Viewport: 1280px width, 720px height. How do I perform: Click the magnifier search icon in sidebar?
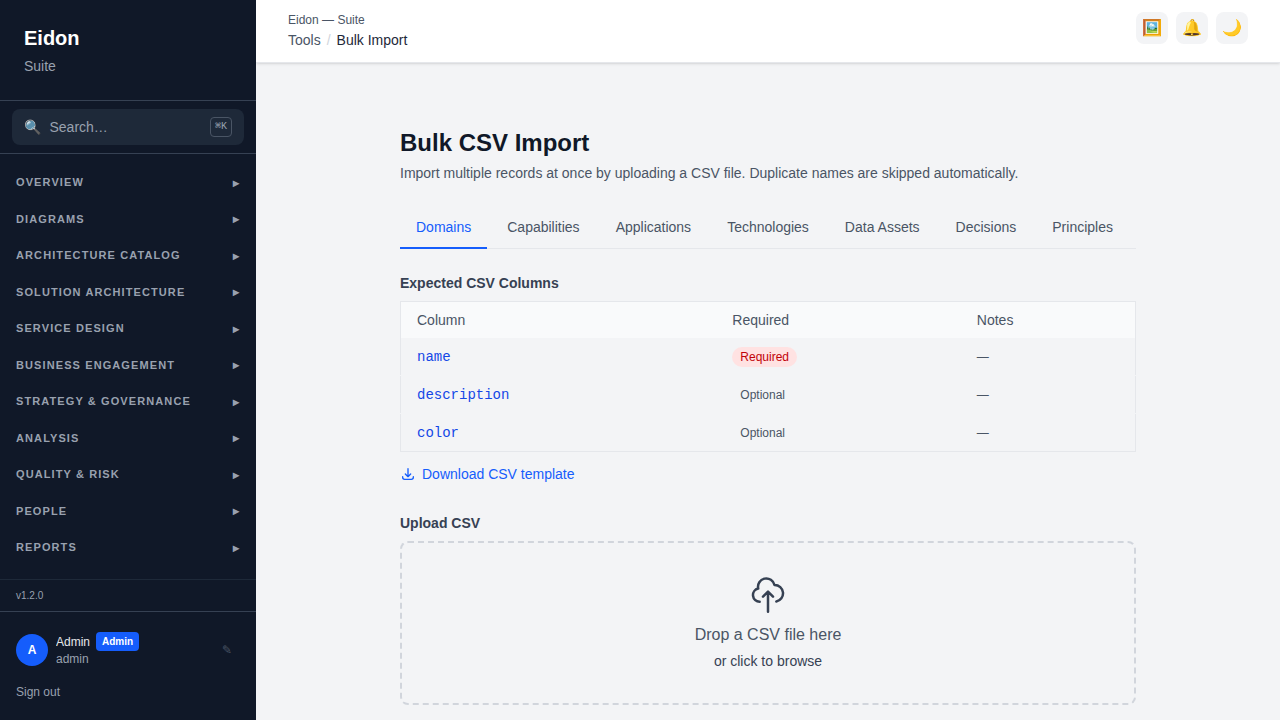32,127
